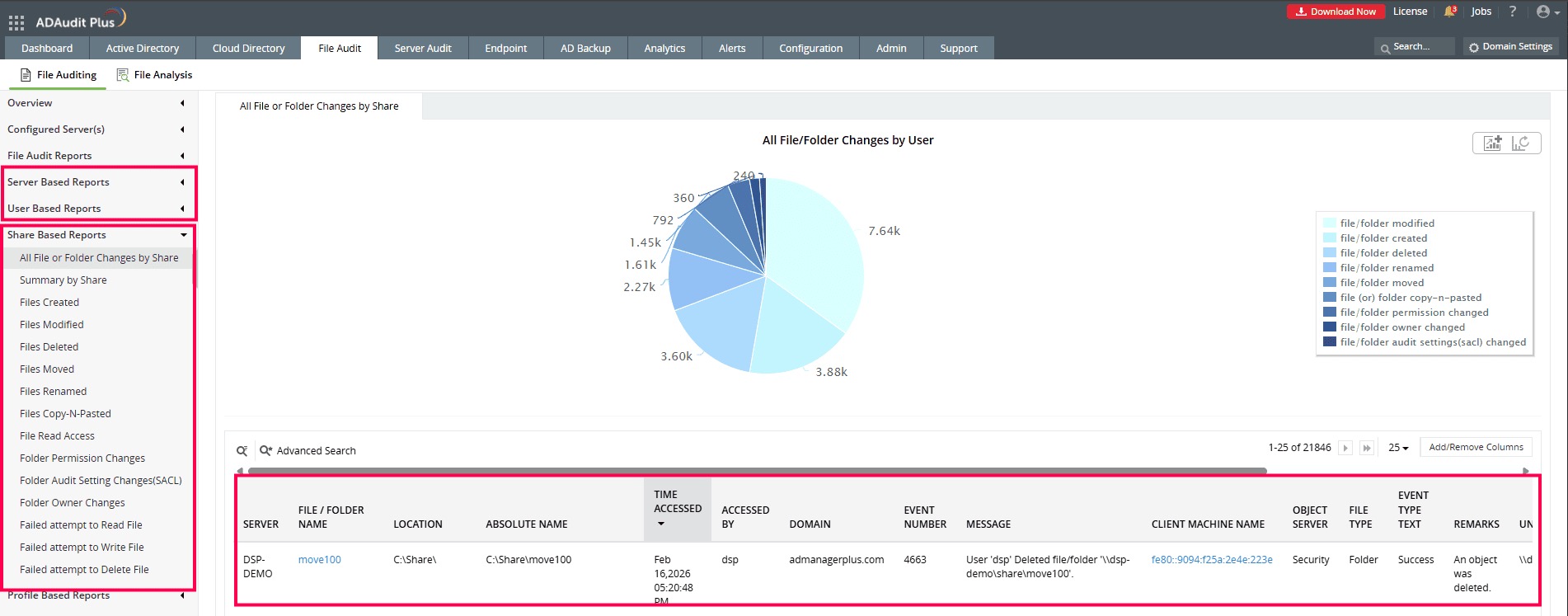Screen dimensions: 1568x616
Task: Open the AD Backup tab
Action: pos(585,48)
